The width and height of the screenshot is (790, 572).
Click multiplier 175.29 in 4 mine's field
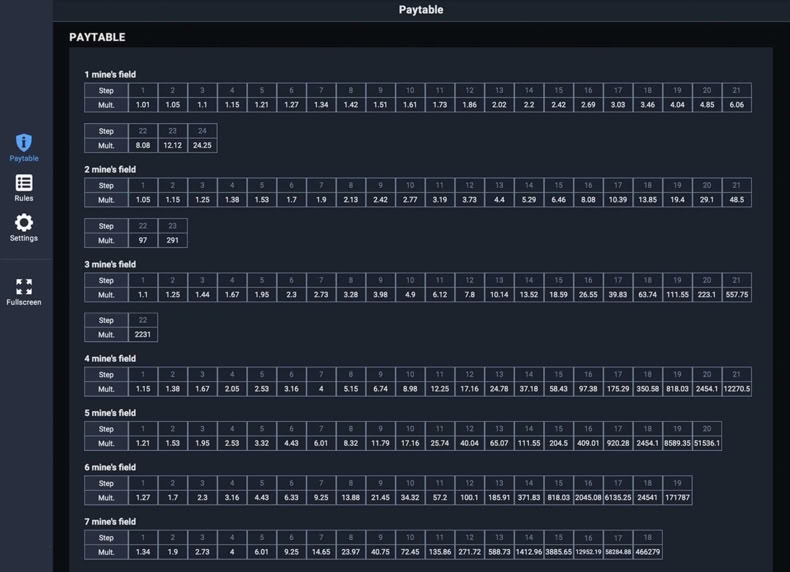(618, 389)
